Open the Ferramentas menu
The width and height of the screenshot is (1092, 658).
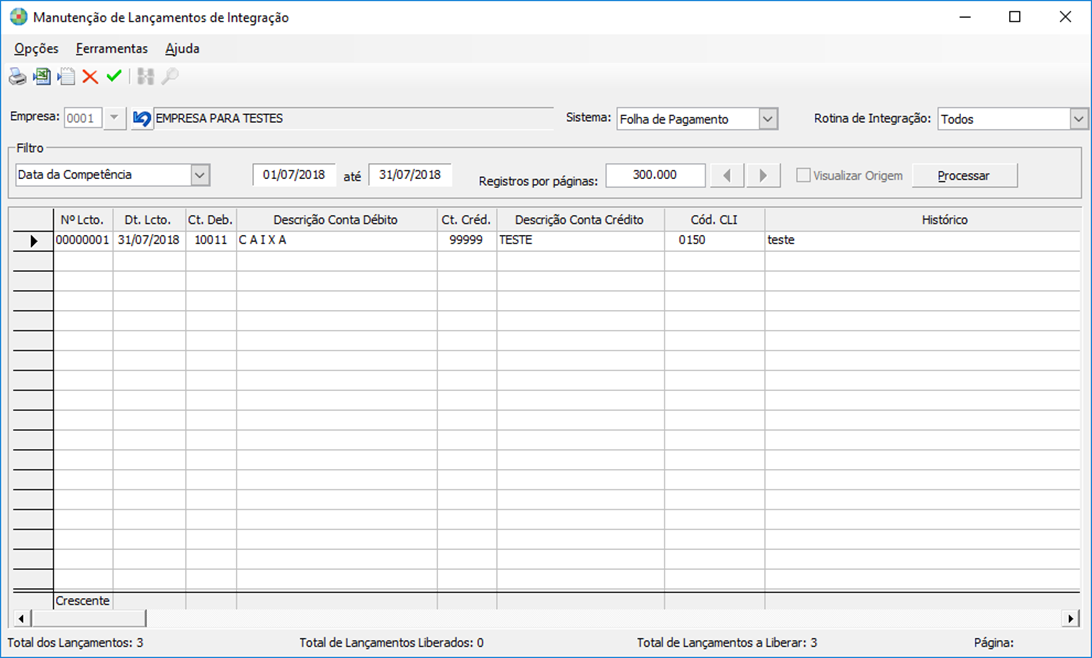click(x=111, y=49)
